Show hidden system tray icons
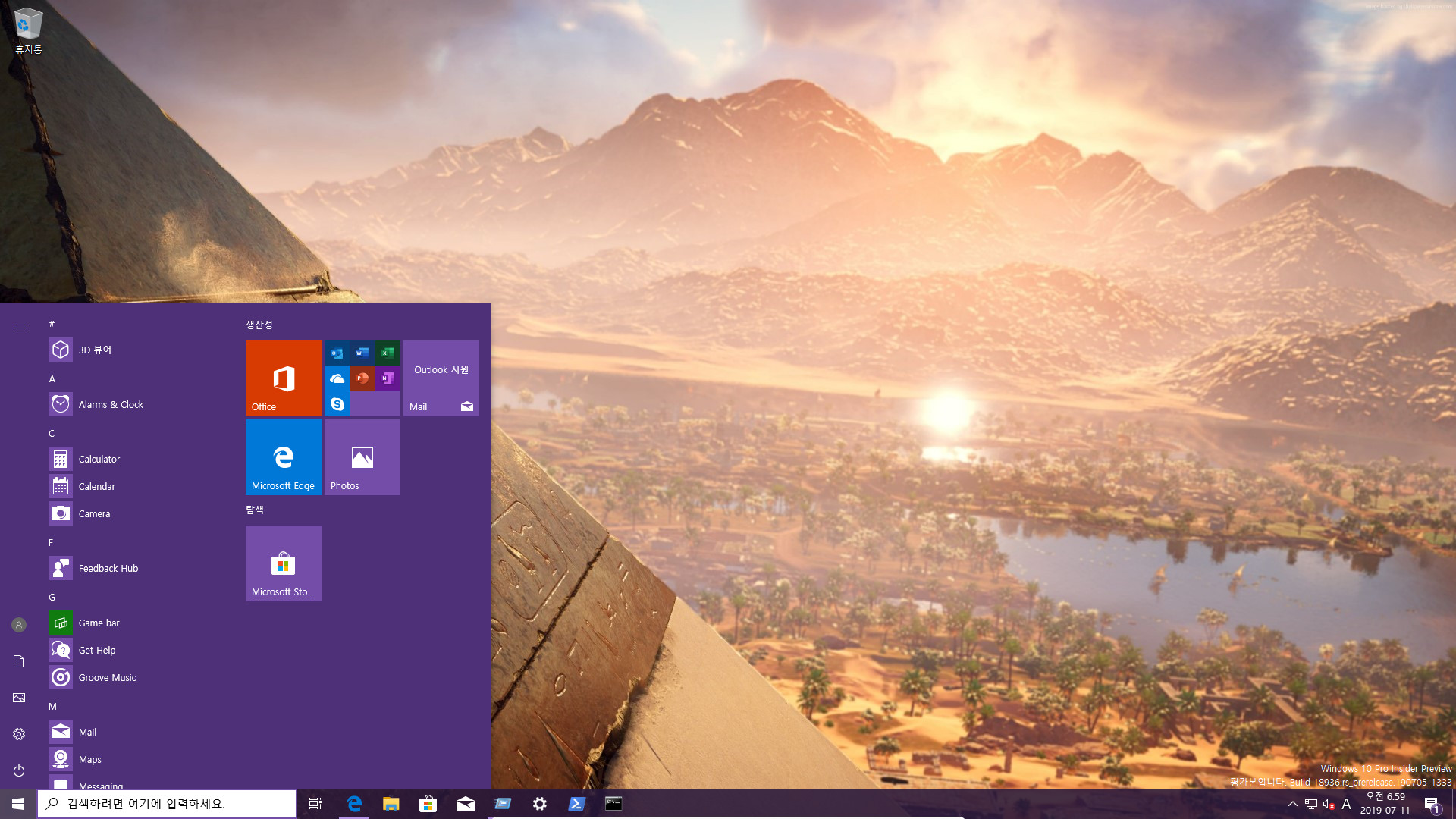This screenshot has height=819, width=1456. pos(1293,804)
